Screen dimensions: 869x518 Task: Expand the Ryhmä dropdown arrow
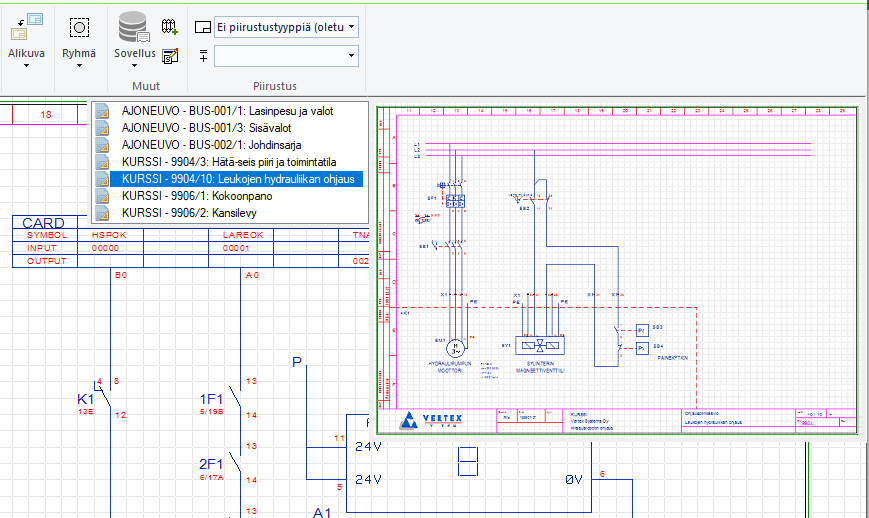point(79,67)
